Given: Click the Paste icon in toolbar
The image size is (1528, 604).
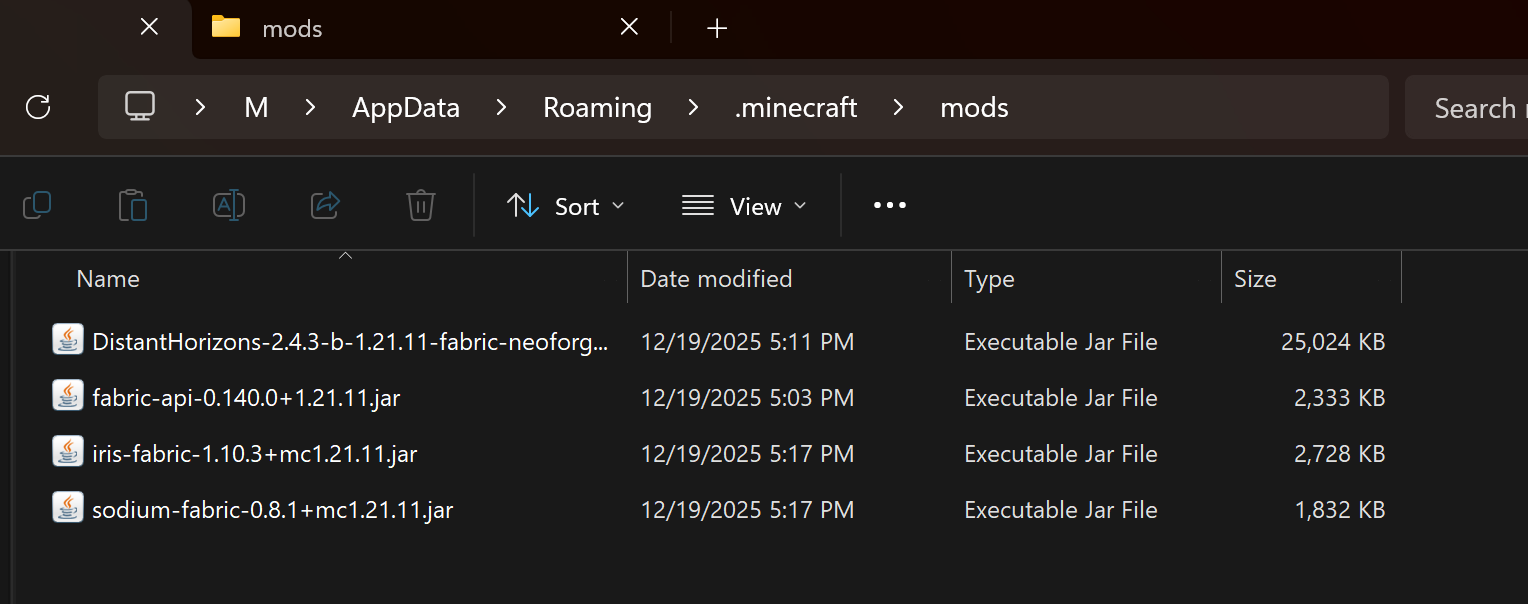Looking at the screenshot, I should (133, 206).
